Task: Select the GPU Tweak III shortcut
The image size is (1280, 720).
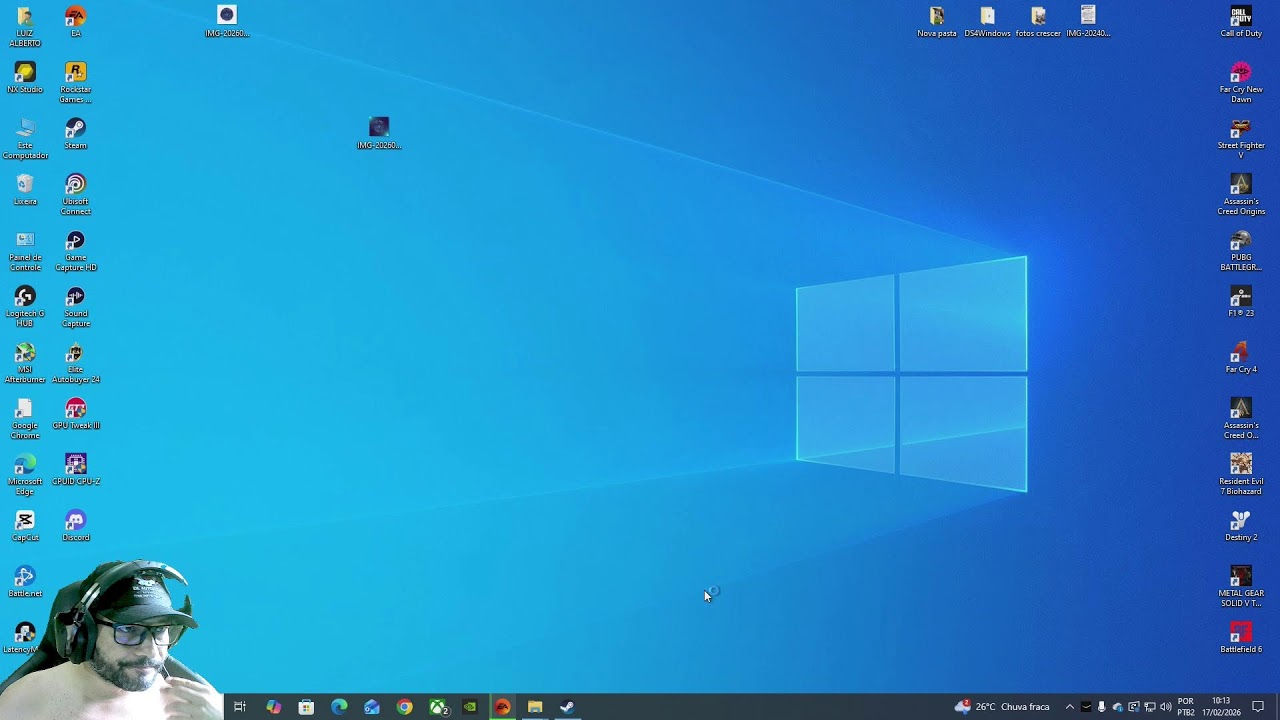Action: [x=75, y=414]
